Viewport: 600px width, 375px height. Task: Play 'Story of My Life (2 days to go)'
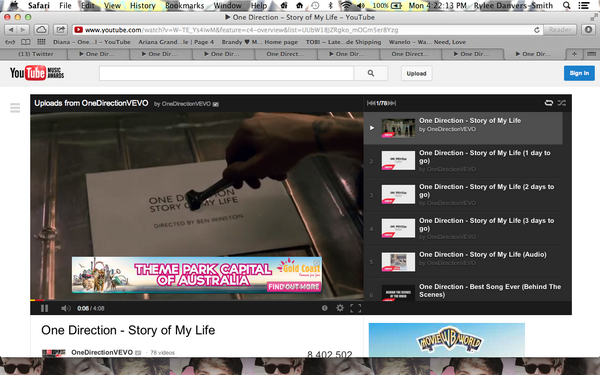point(463,195)
